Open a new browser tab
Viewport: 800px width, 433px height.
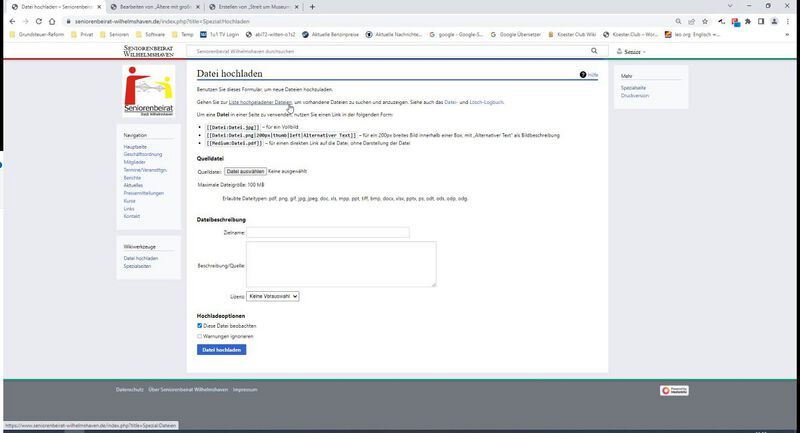tap(313, 7)
